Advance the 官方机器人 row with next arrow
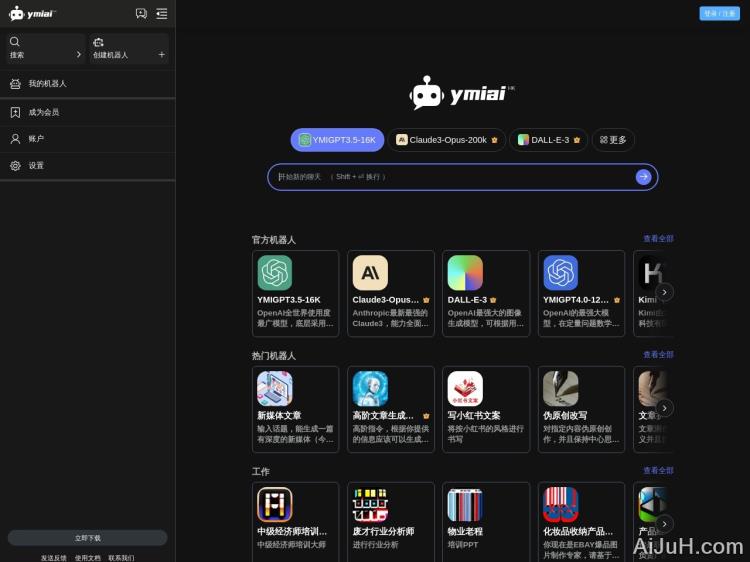750x562 pixels. click(x=664, y=292)
